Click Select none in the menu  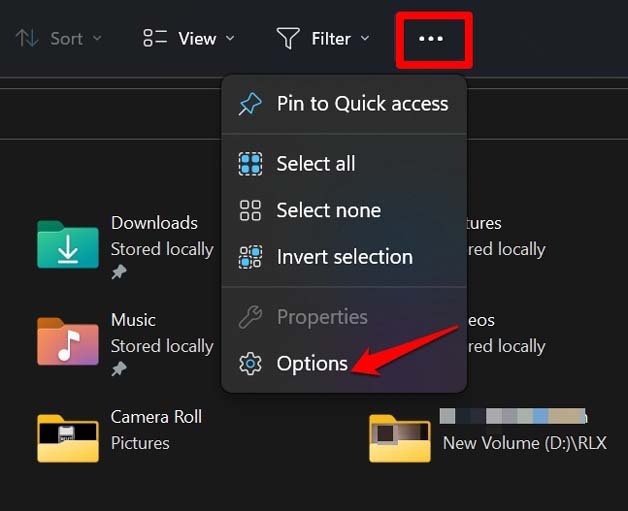pyautogui.click(x=328, y=210)
